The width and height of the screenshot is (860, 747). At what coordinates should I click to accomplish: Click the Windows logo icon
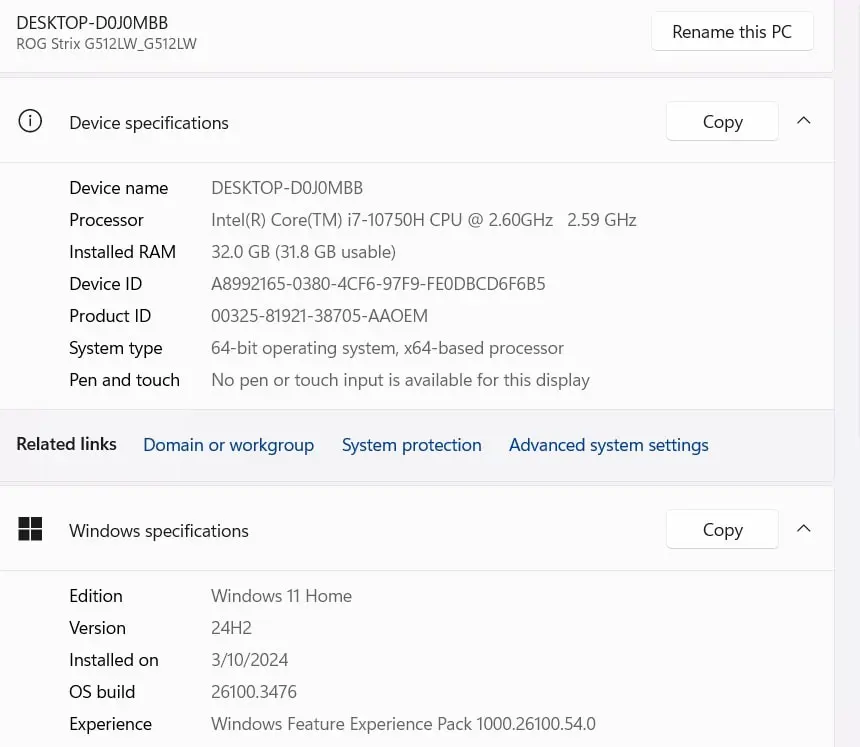tap(30, 529)
